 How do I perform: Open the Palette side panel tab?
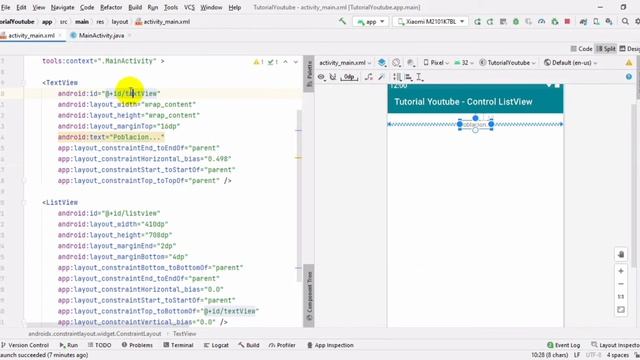pos(309,73)
